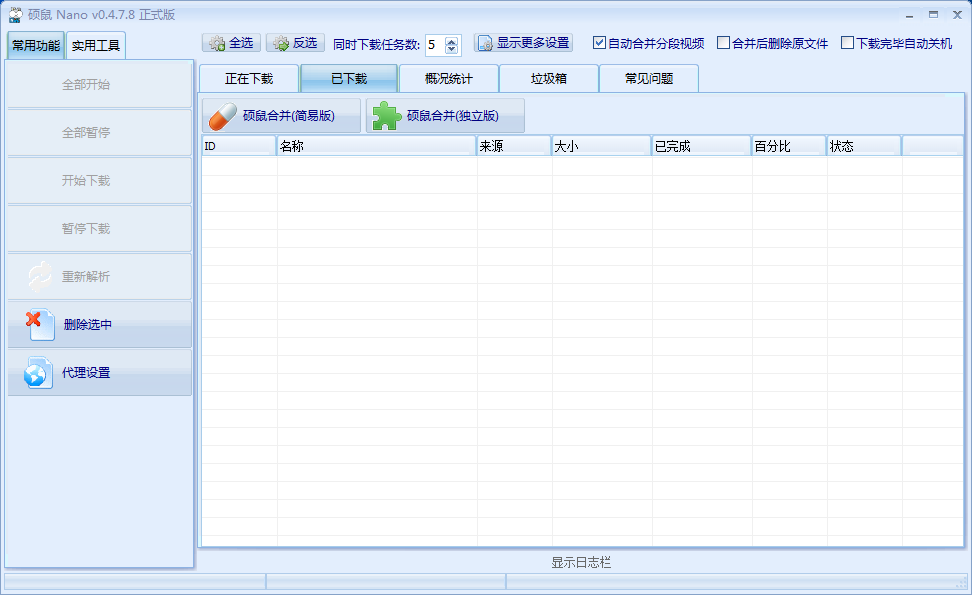Click the 重新解析 refresh arrows icon
This screenshot has width=972, height=595.
(40, 276)
